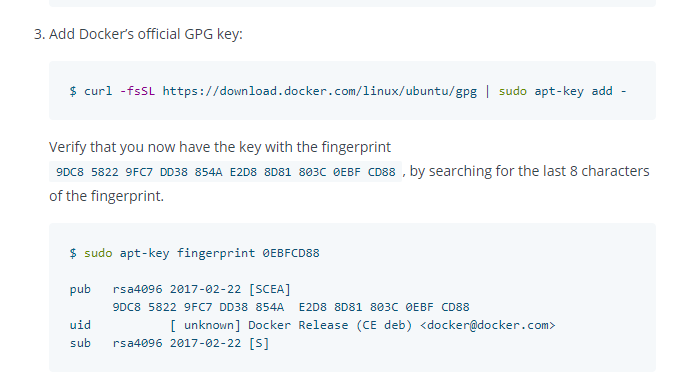
Task: Click the -fsSL flag in curl command
Action: click(x=137, y=91)
